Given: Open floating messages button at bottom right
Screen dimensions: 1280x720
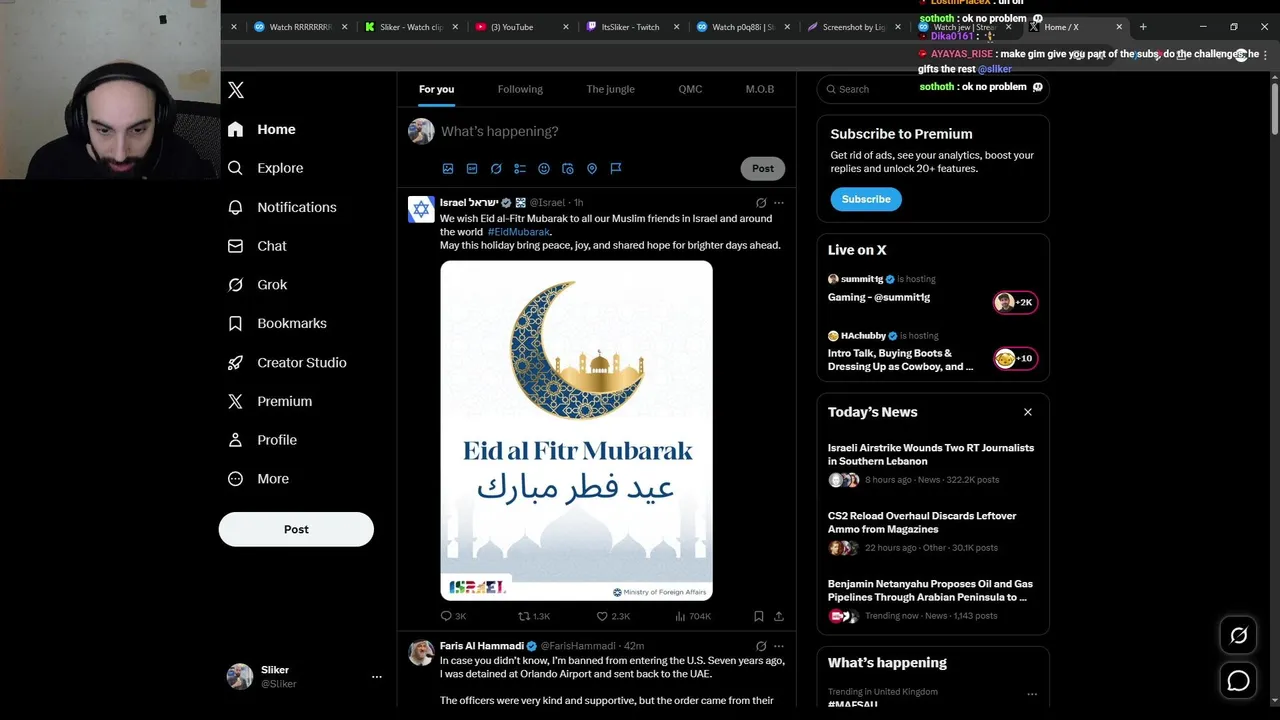Looking at the screenshot, I should coord(1238,681).
